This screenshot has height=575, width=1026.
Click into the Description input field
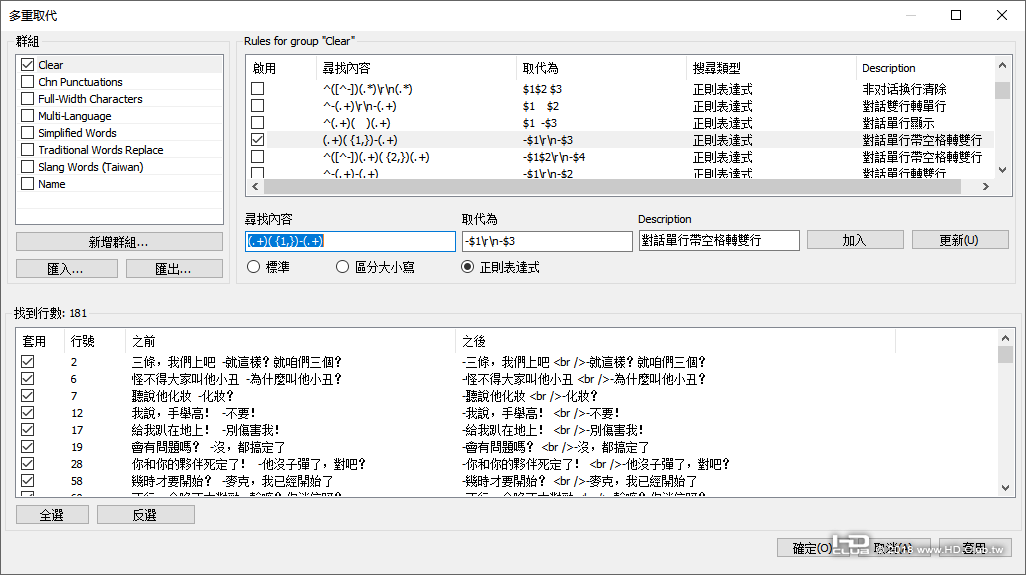pyautogui.click(x=719, y=241)
